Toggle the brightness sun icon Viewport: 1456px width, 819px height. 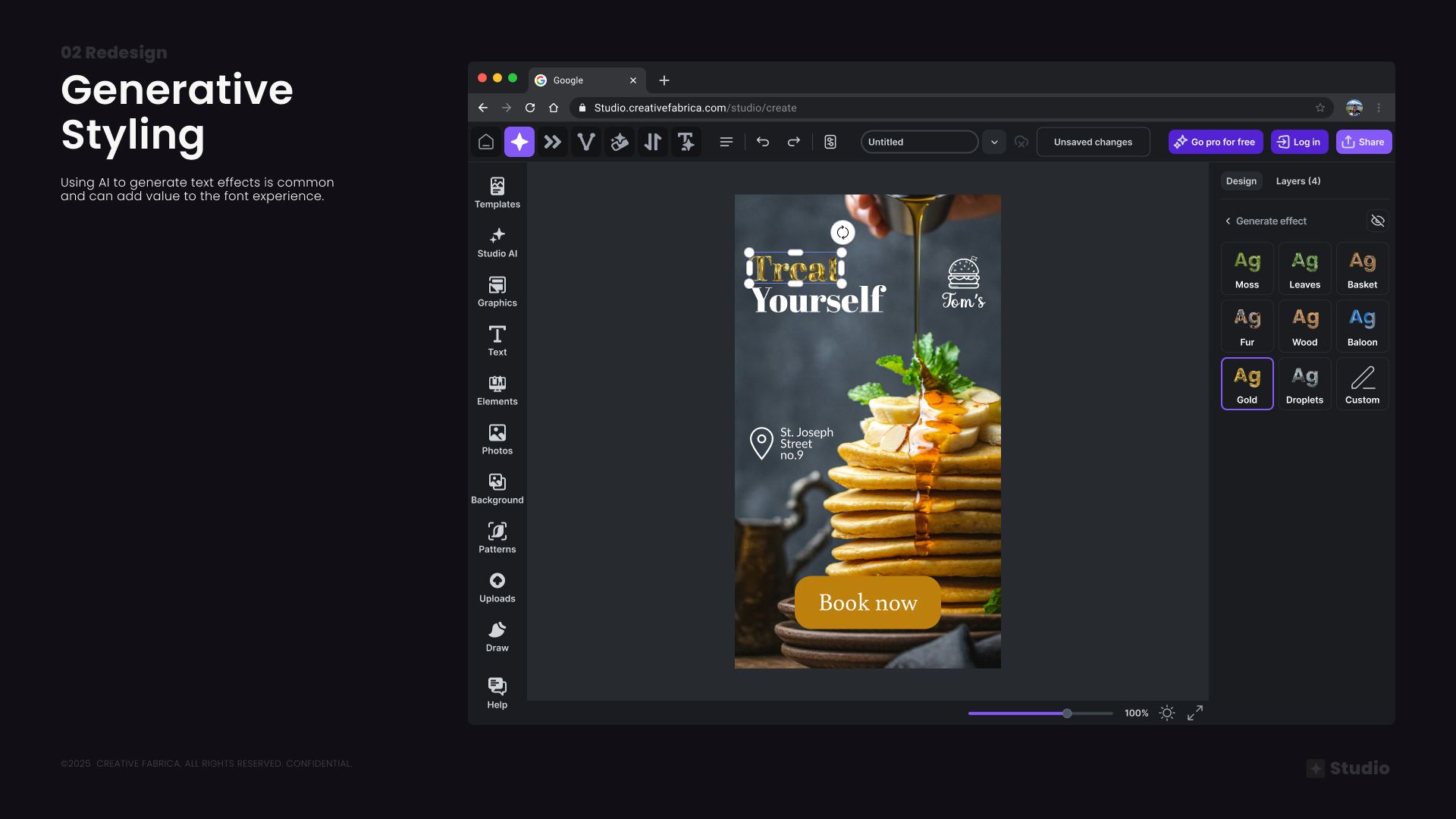[x=1167, y=713]
